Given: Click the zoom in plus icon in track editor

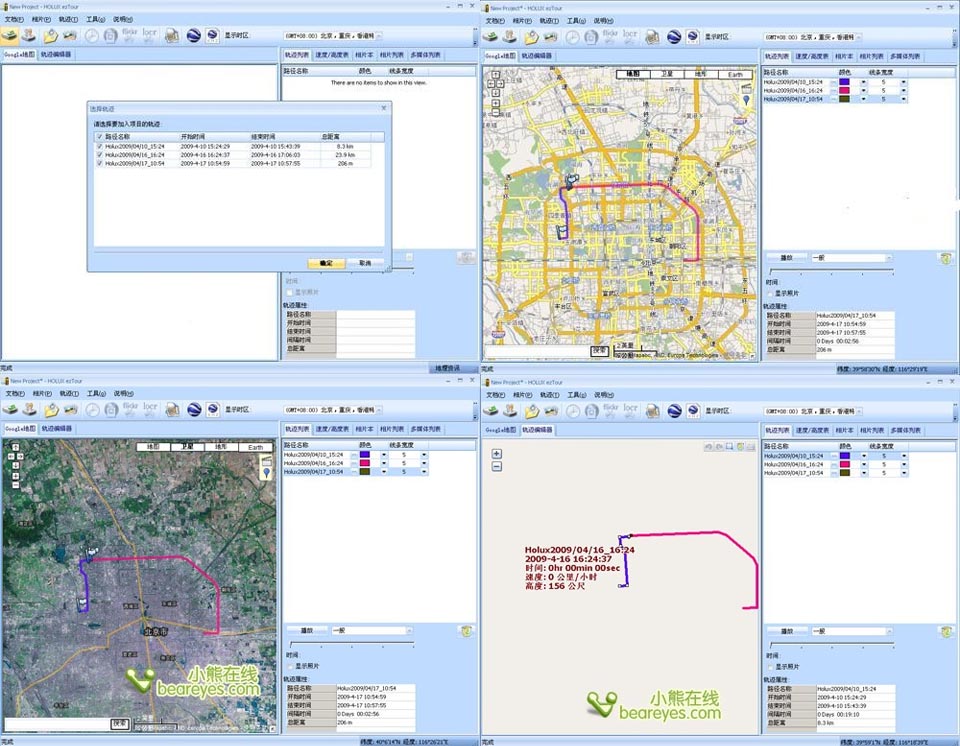Looking at the screenshot, I should 497,454.
